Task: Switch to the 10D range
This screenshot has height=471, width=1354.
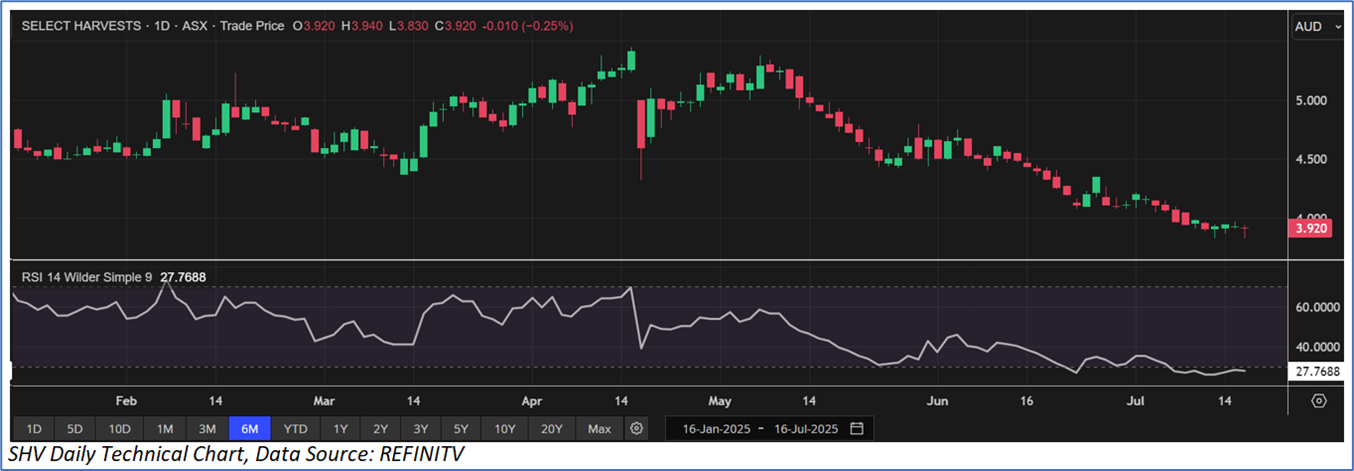Action: point(120,429)
